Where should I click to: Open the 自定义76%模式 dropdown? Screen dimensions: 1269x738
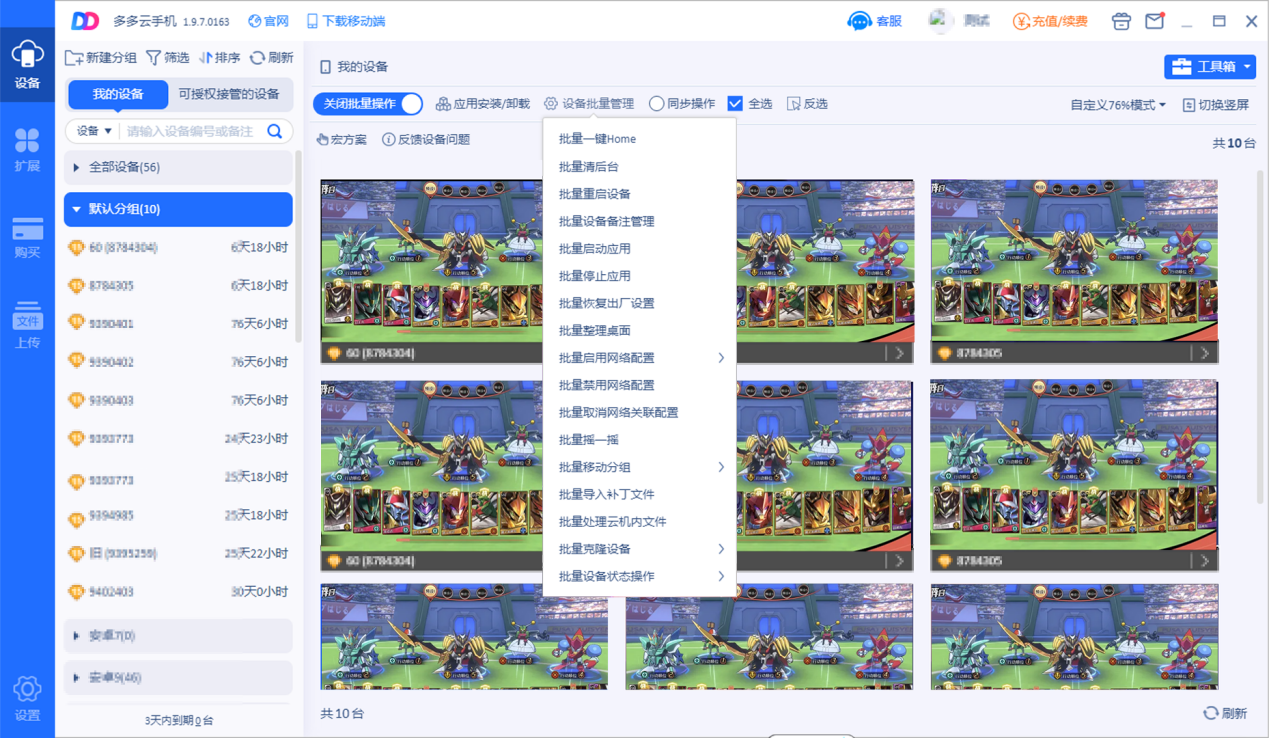(1118, 105)
